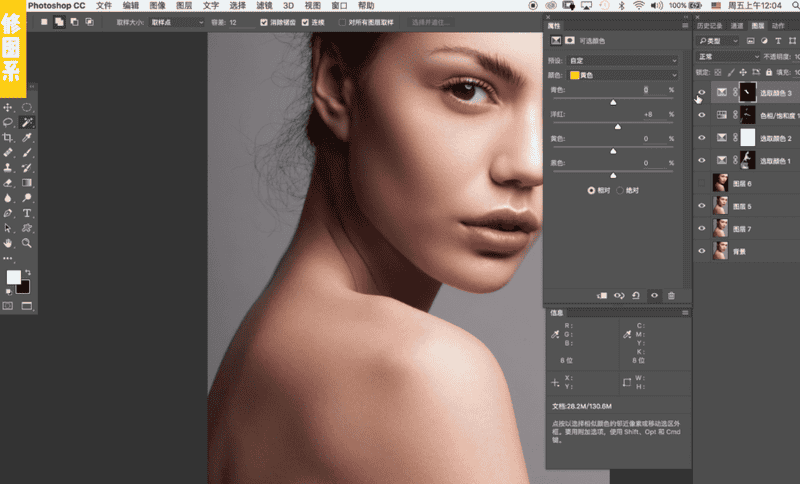Open the preset (预设) dropdown
Screen dimensions: 800x484
coord(622,60)
